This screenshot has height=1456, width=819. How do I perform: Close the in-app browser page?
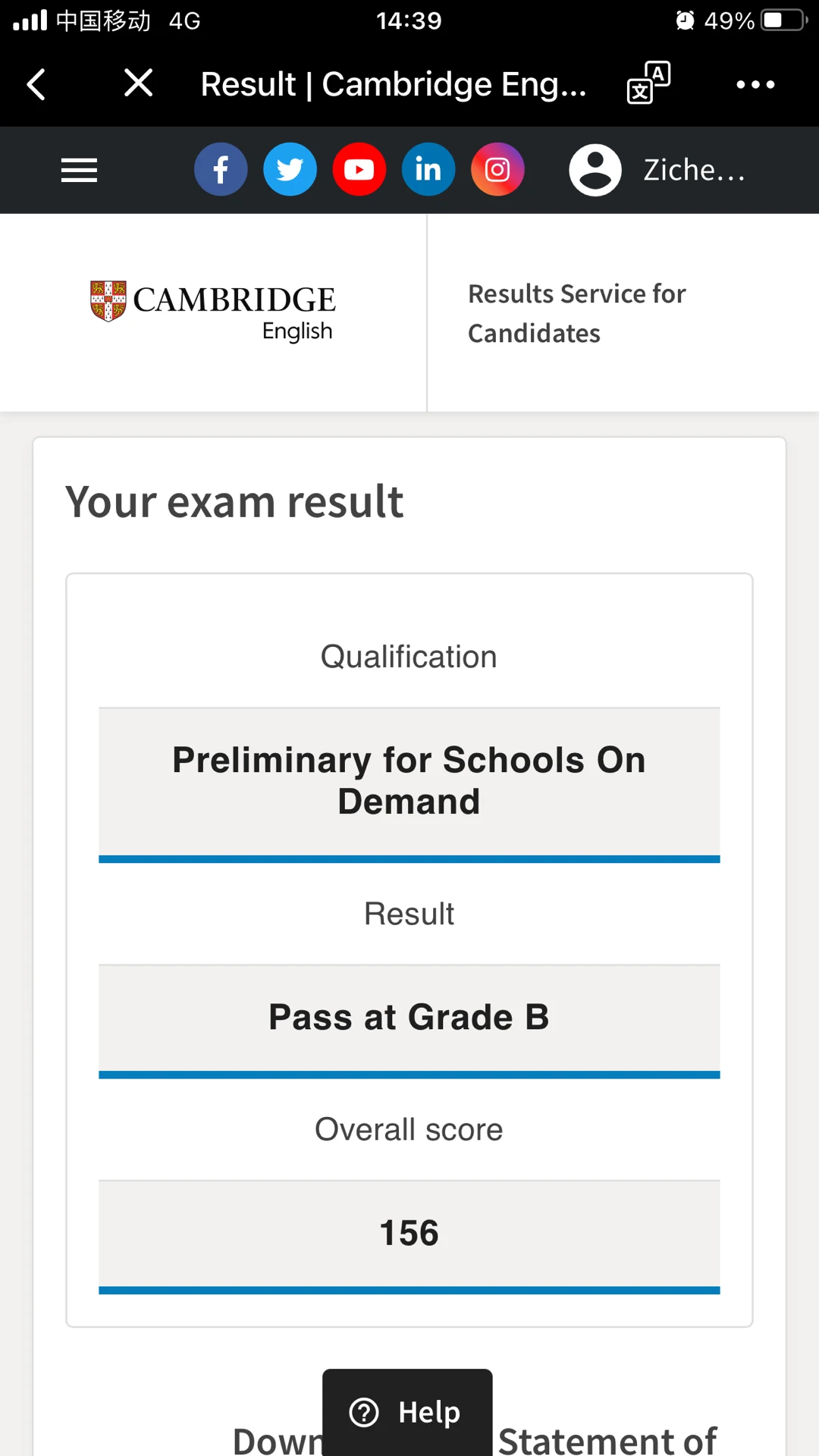(x=138, y=83)
